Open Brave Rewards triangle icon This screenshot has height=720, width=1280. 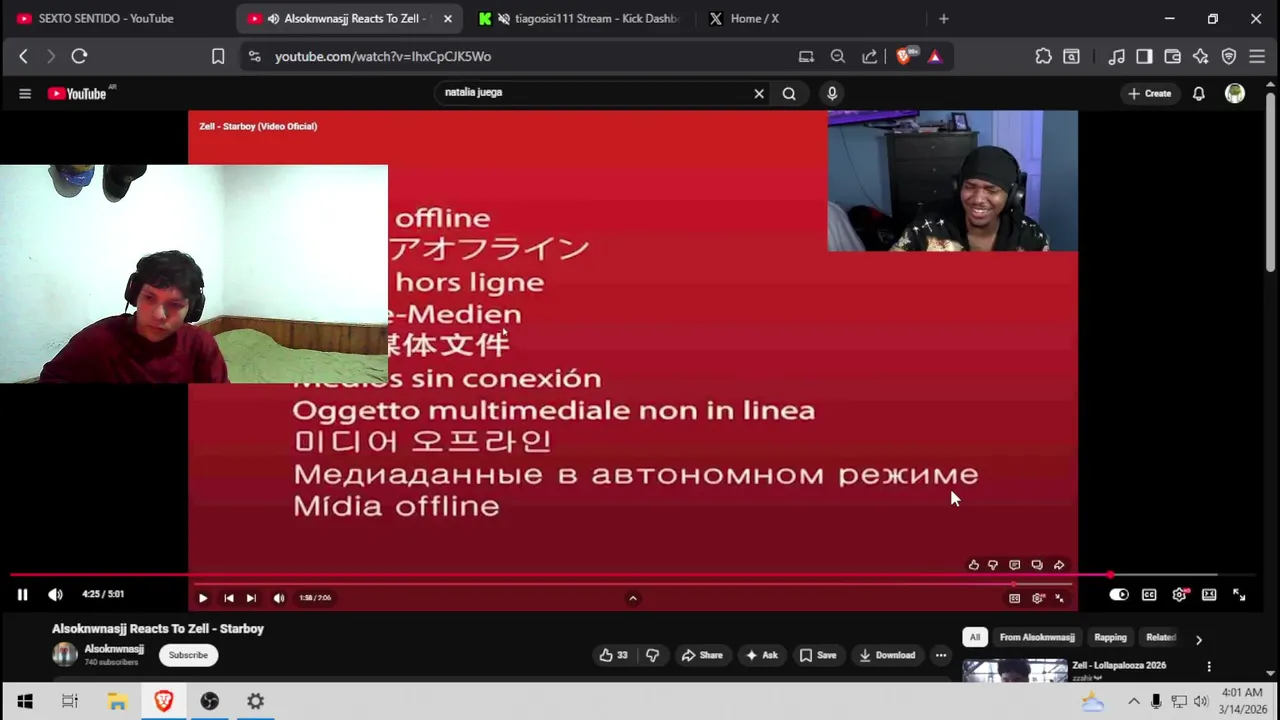coord(935,56)
